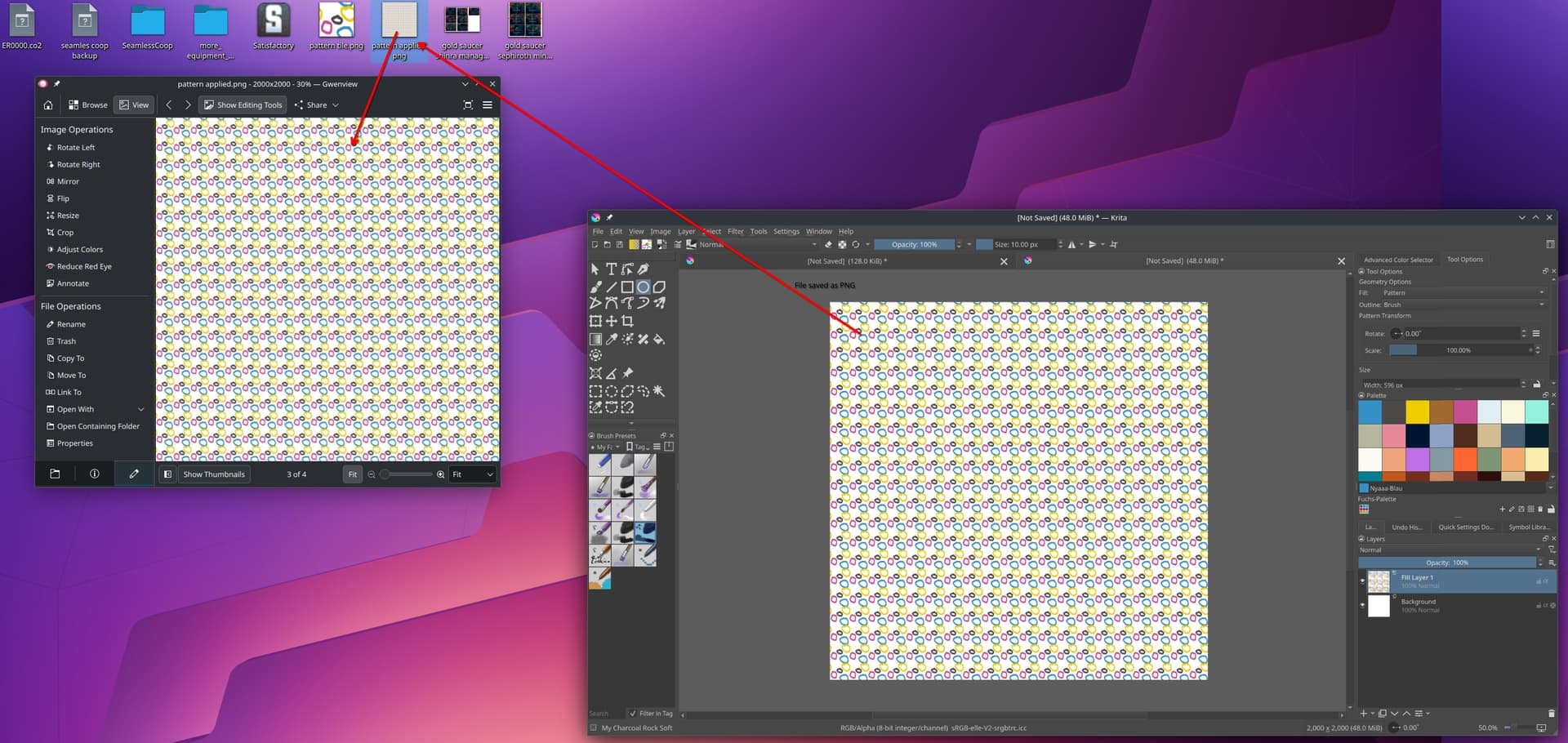Select the Measure angle tool in Krita

pyautogui.click(x=611, y=373)
